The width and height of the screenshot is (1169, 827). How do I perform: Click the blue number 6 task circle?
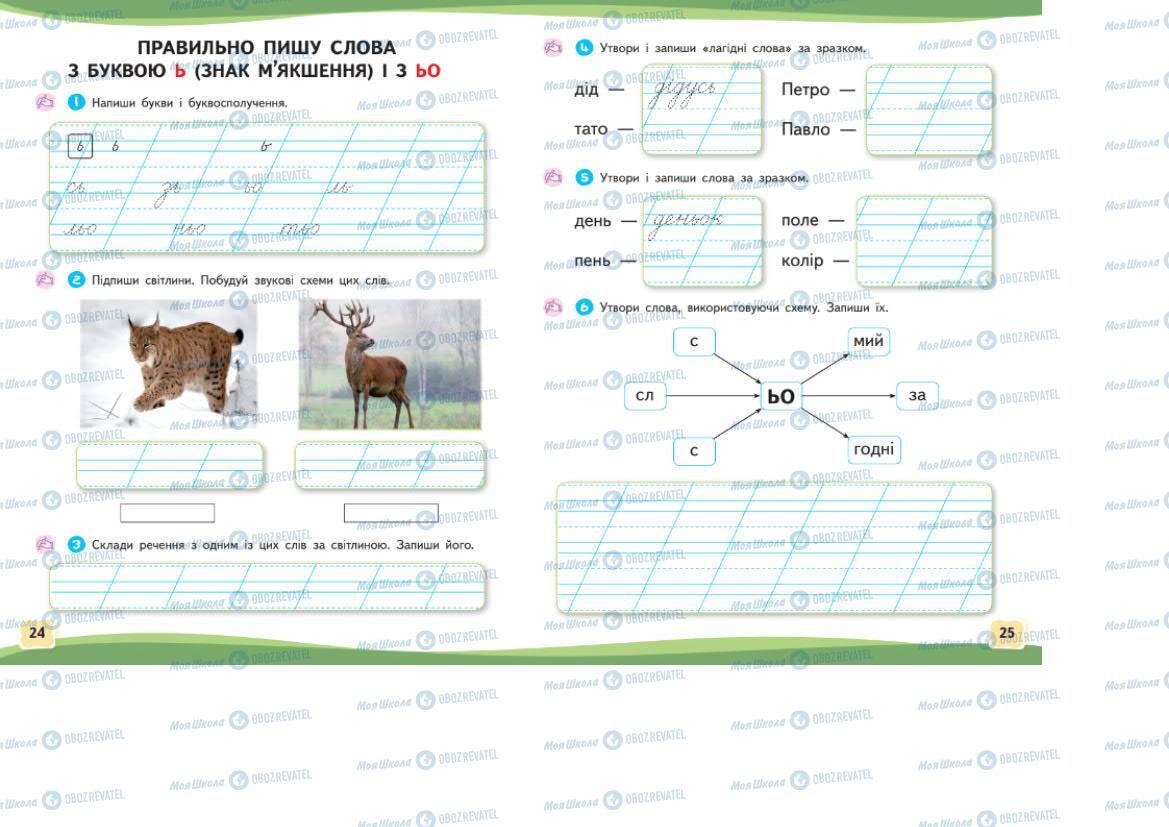(x=584, y=306)
